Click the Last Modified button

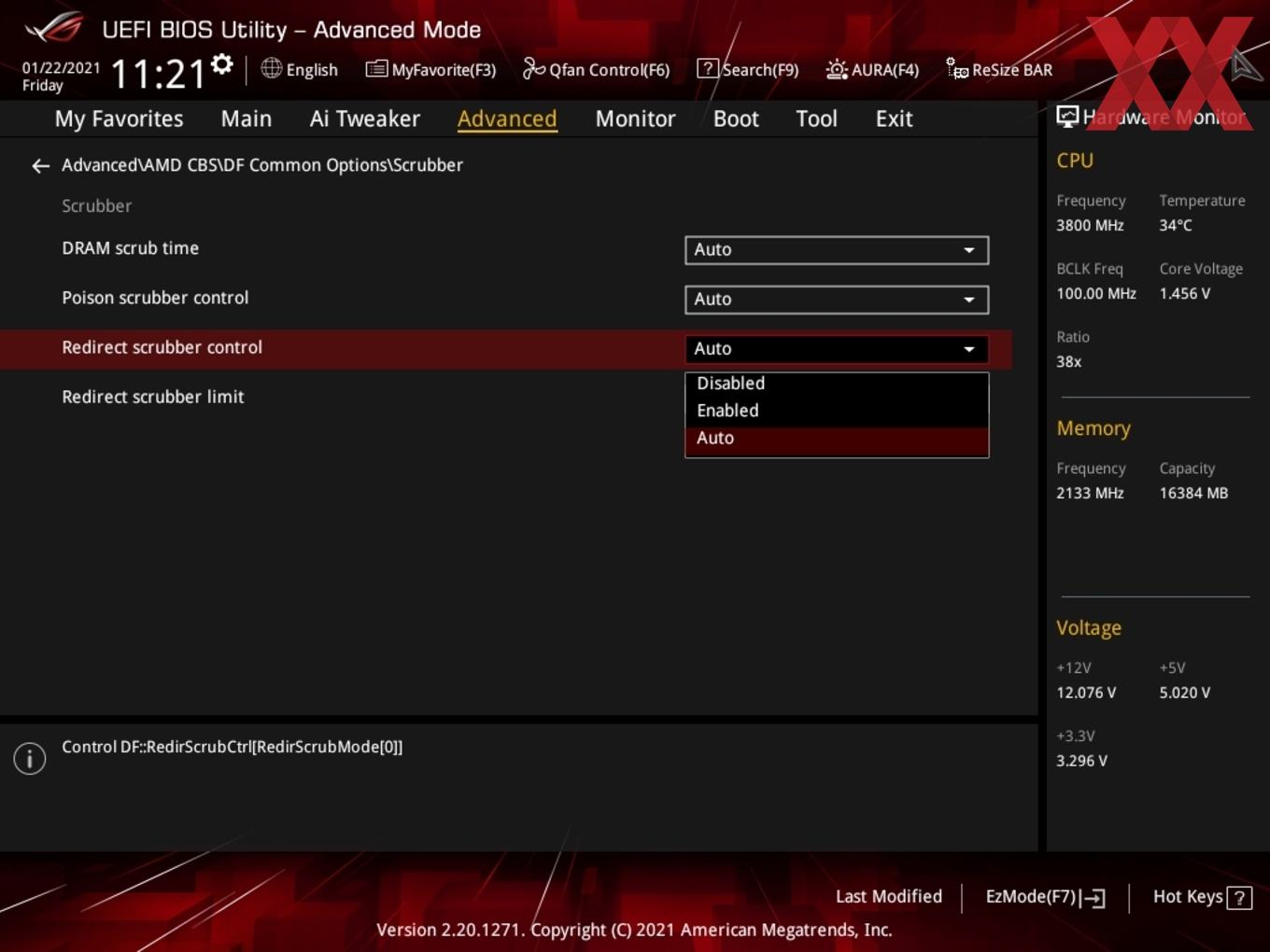pos(888,897)
